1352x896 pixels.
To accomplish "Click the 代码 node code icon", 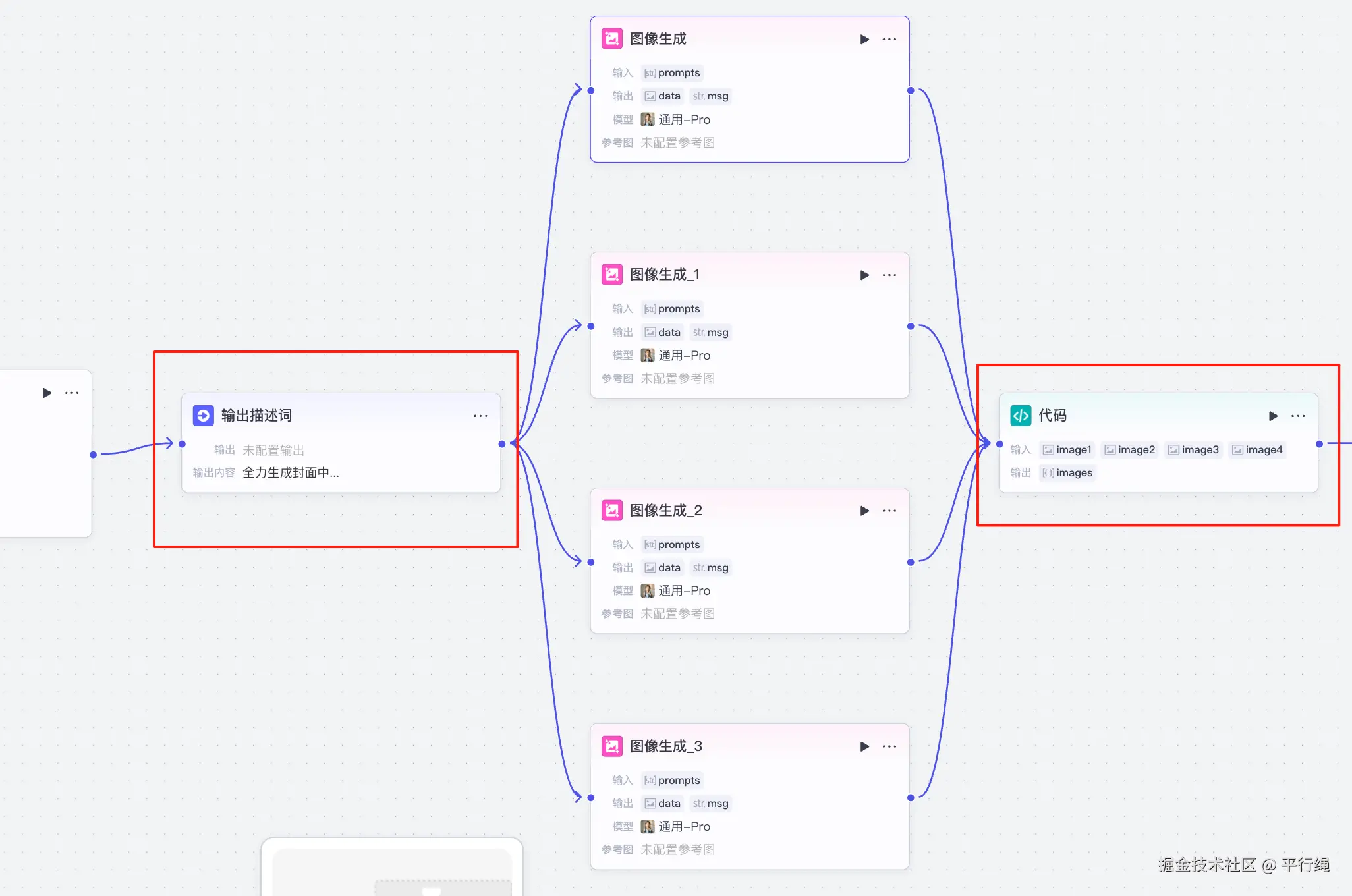I will (1021, 416).
